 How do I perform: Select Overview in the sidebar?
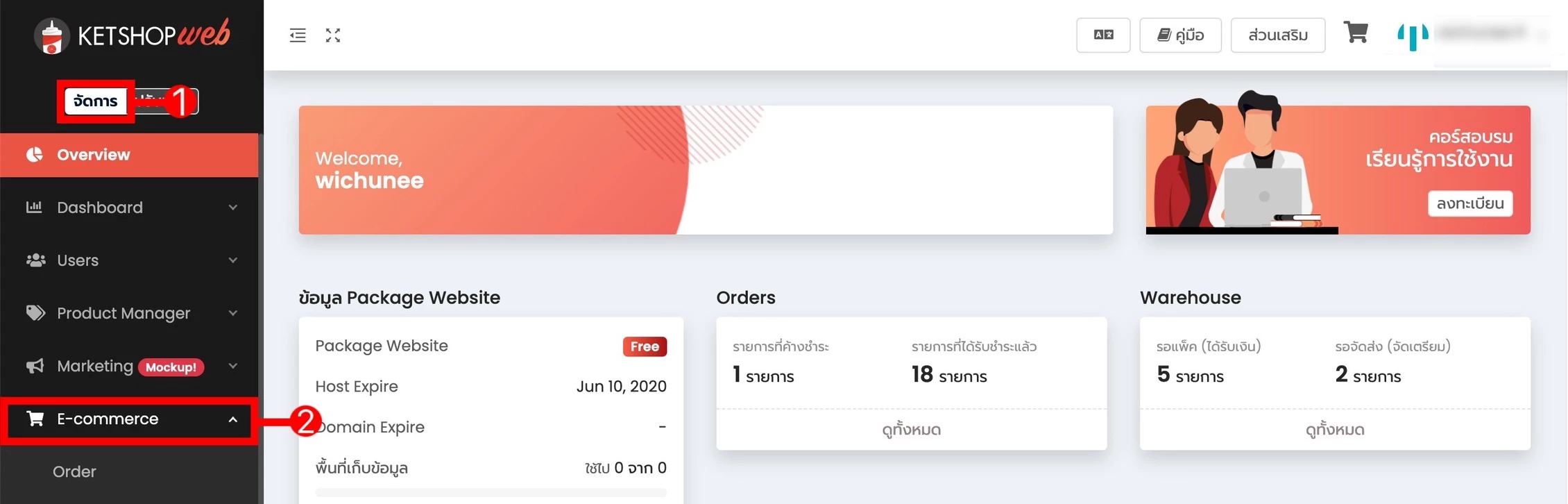(129, 155)
